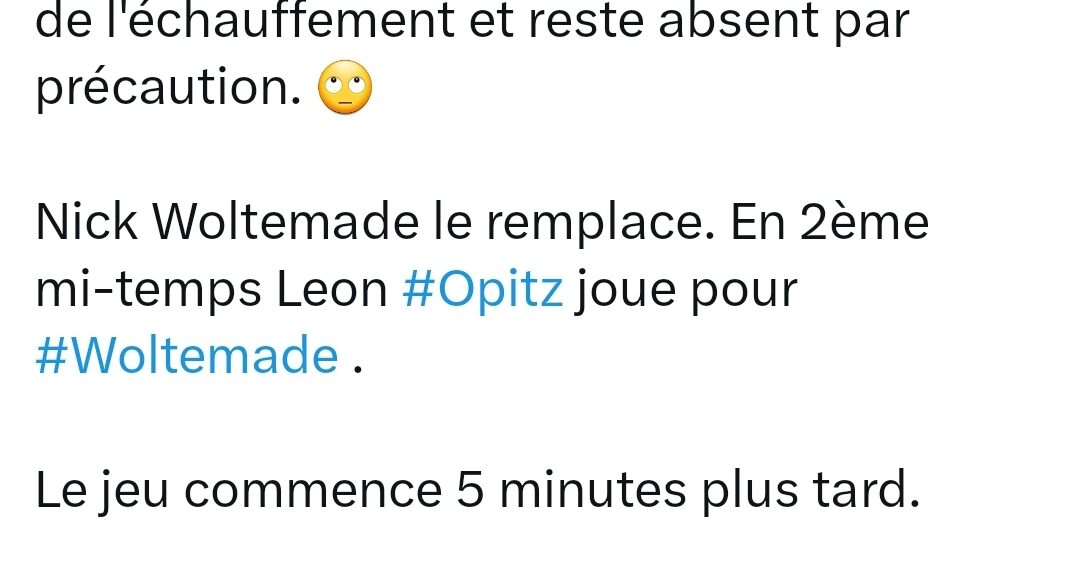Tap the words "Le jeu"

click(102, 492)
